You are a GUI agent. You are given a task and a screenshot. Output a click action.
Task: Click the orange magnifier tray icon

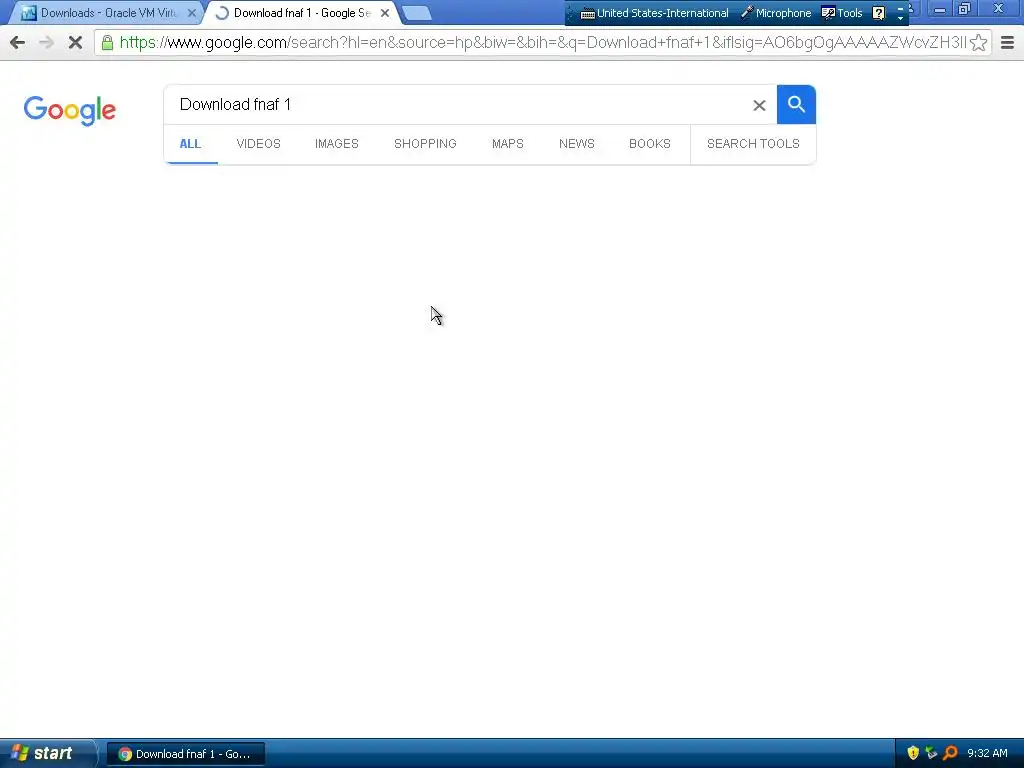[x=950, y=753]
